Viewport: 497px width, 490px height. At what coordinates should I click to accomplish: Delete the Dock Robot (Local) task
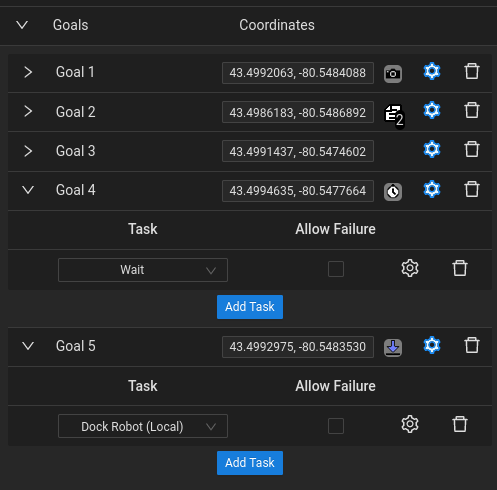tap(460, 424)
